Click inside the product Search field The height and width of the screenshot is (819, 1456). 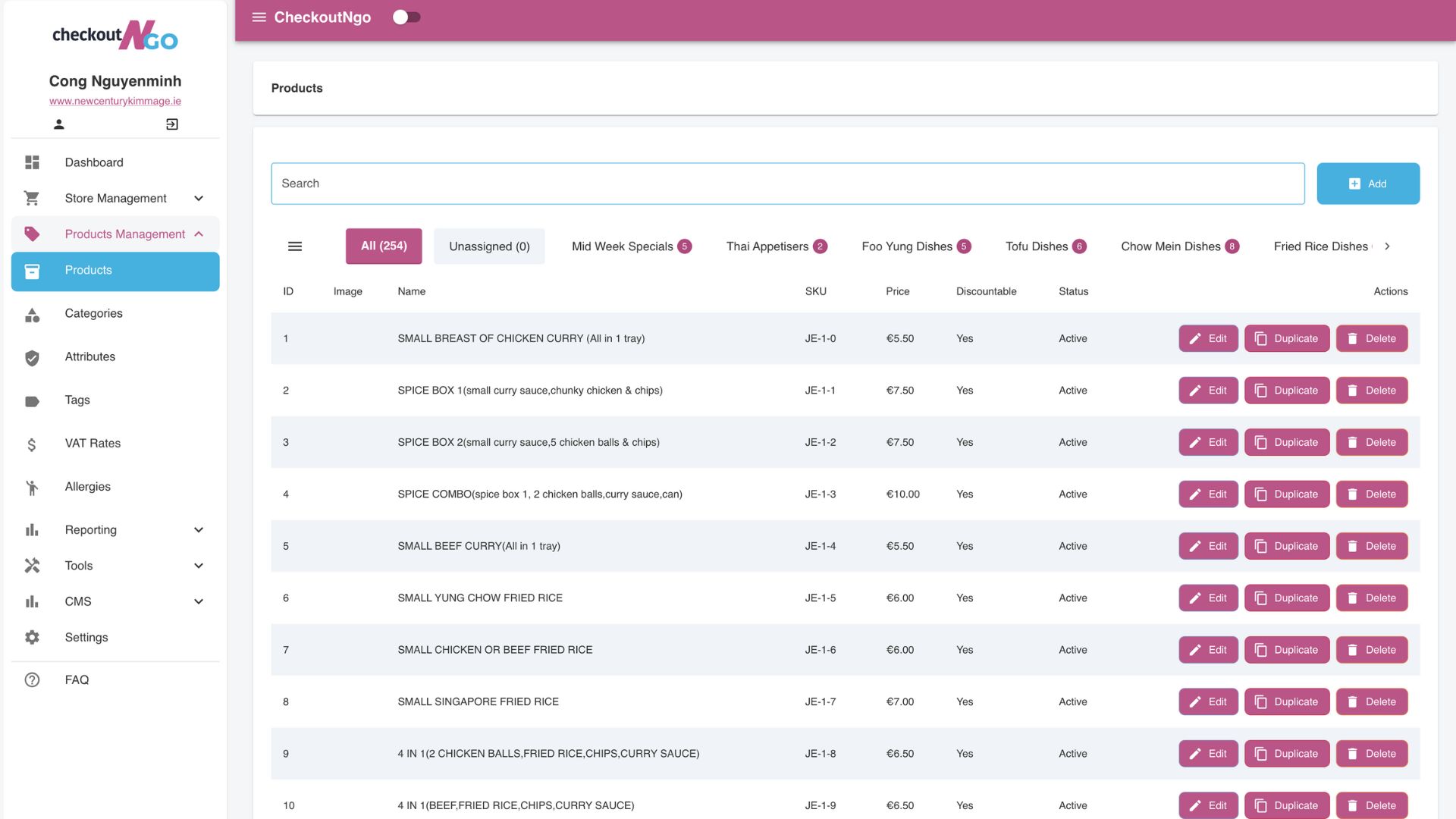tap(787, 184)
